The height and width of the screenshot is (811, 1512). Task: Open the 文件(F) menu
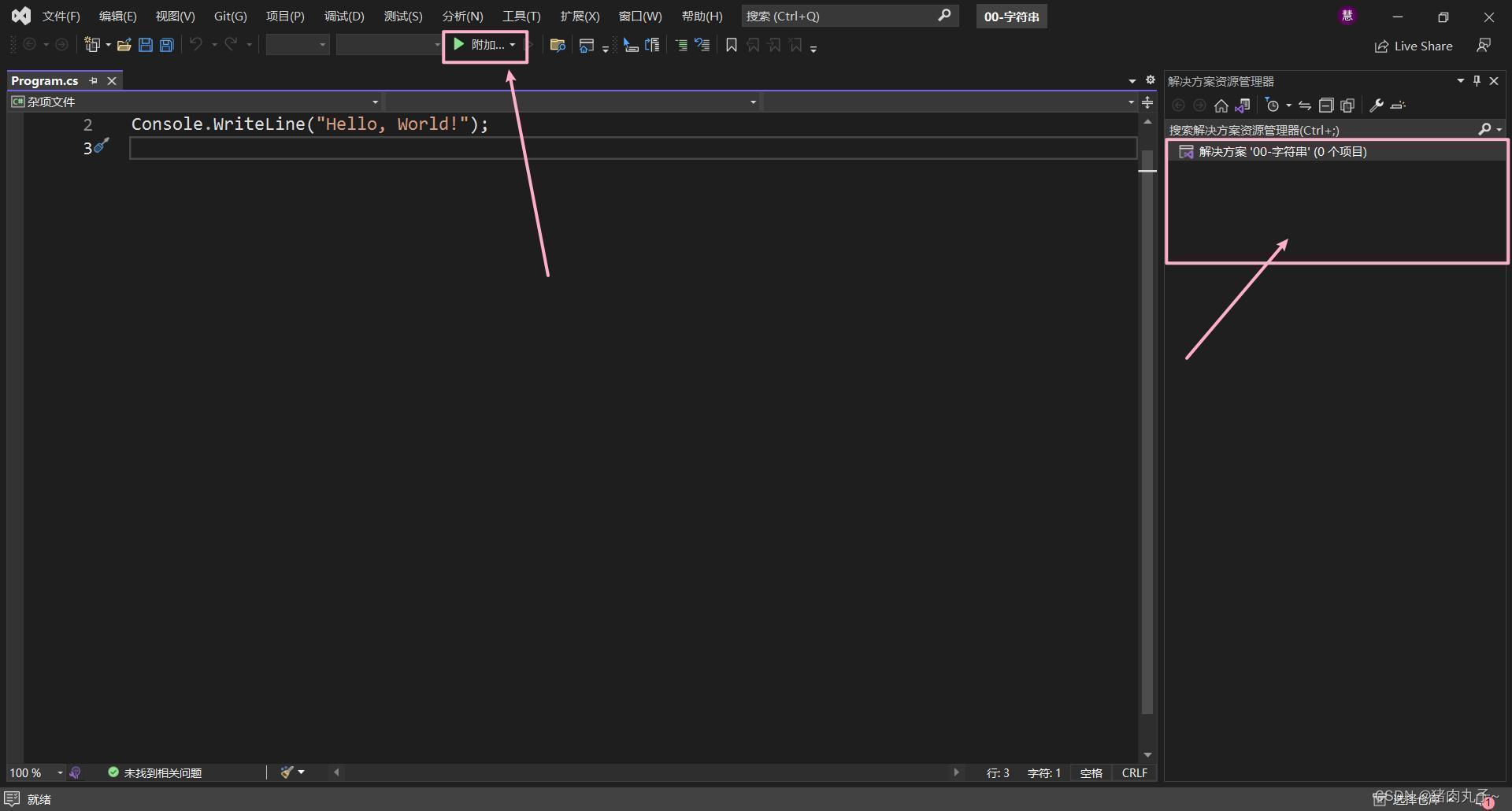point(61,16)
